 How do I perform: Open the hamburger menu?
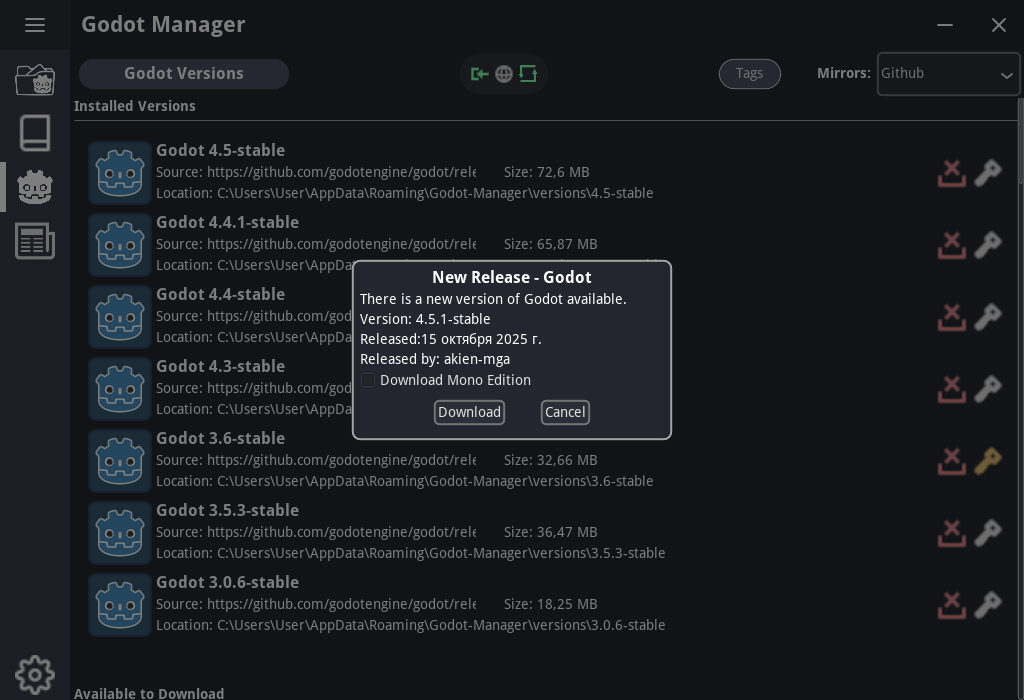tap(35, 25)
